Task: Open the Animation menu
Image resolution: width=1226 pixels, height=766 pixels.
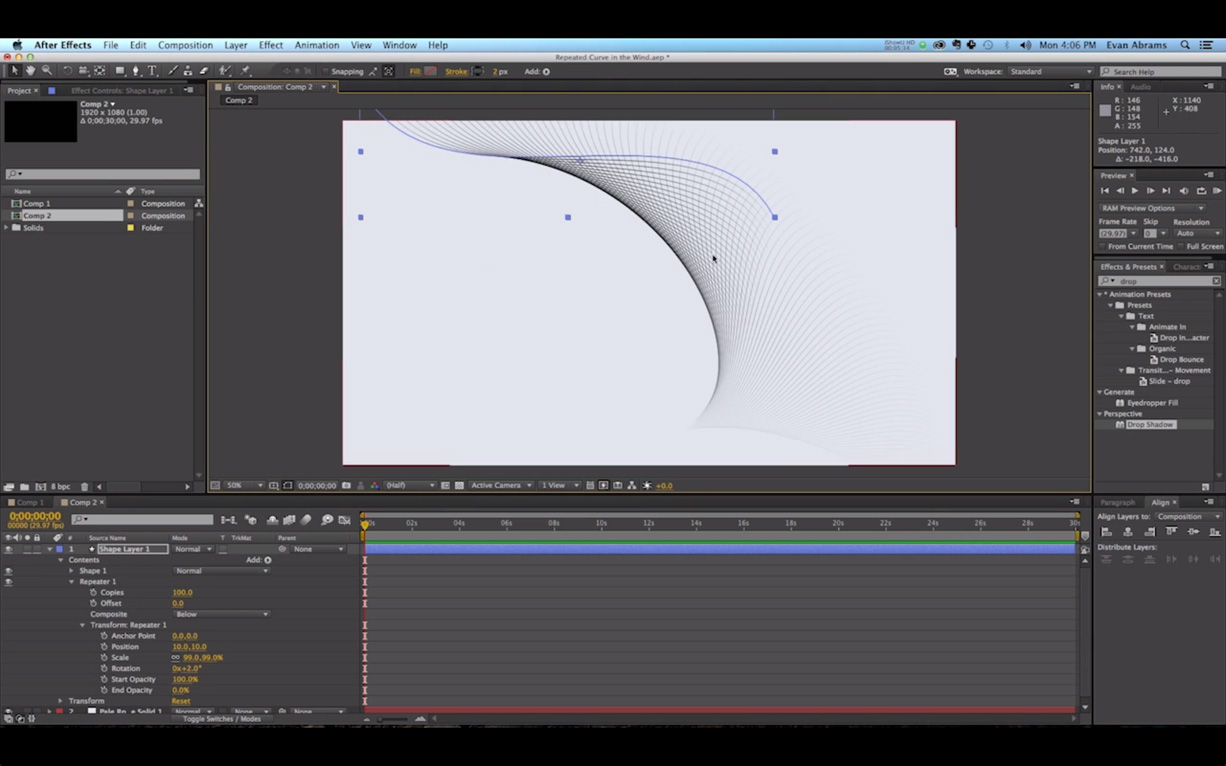Action: [317, 45]
